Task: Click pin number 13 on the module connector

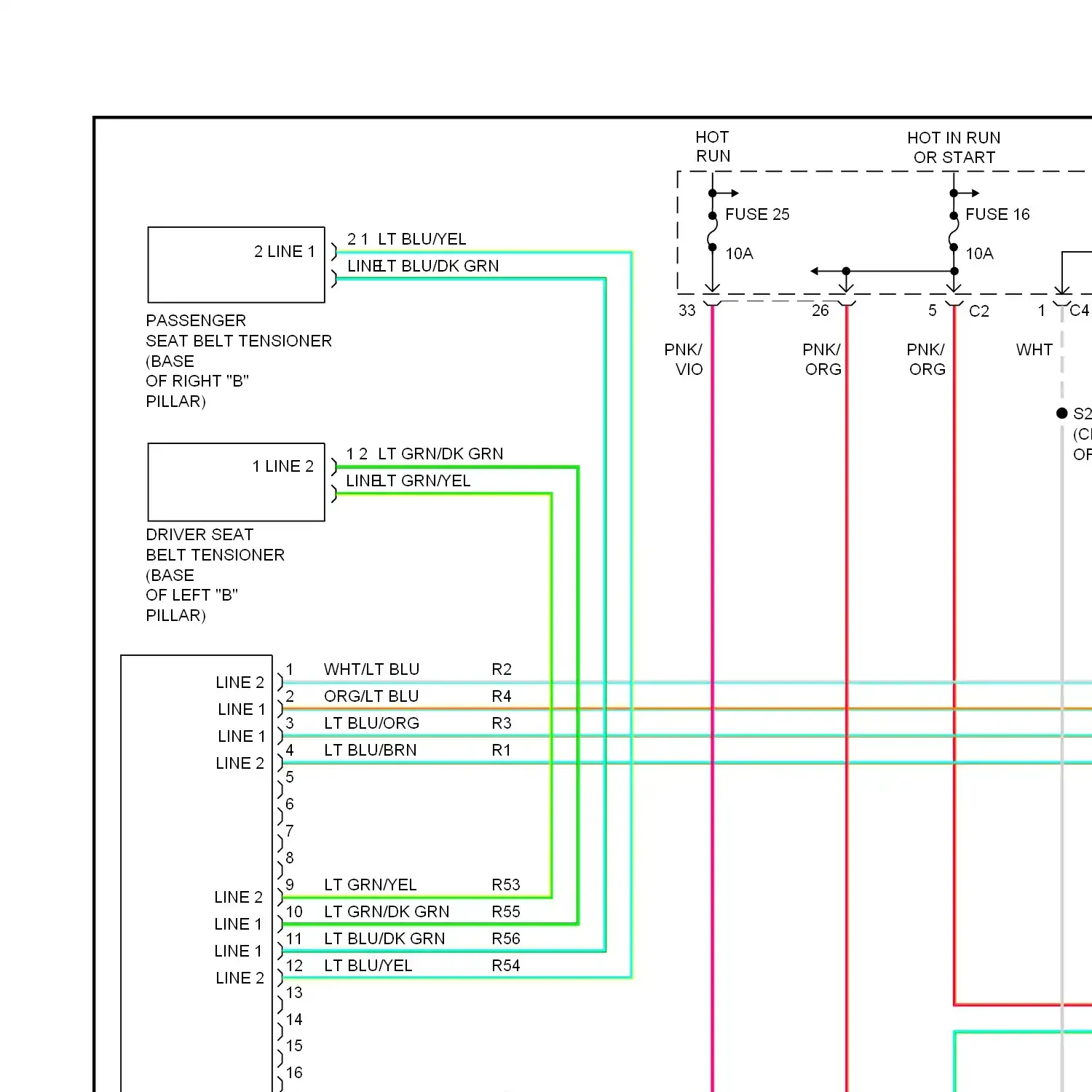Action: point(294,992)
